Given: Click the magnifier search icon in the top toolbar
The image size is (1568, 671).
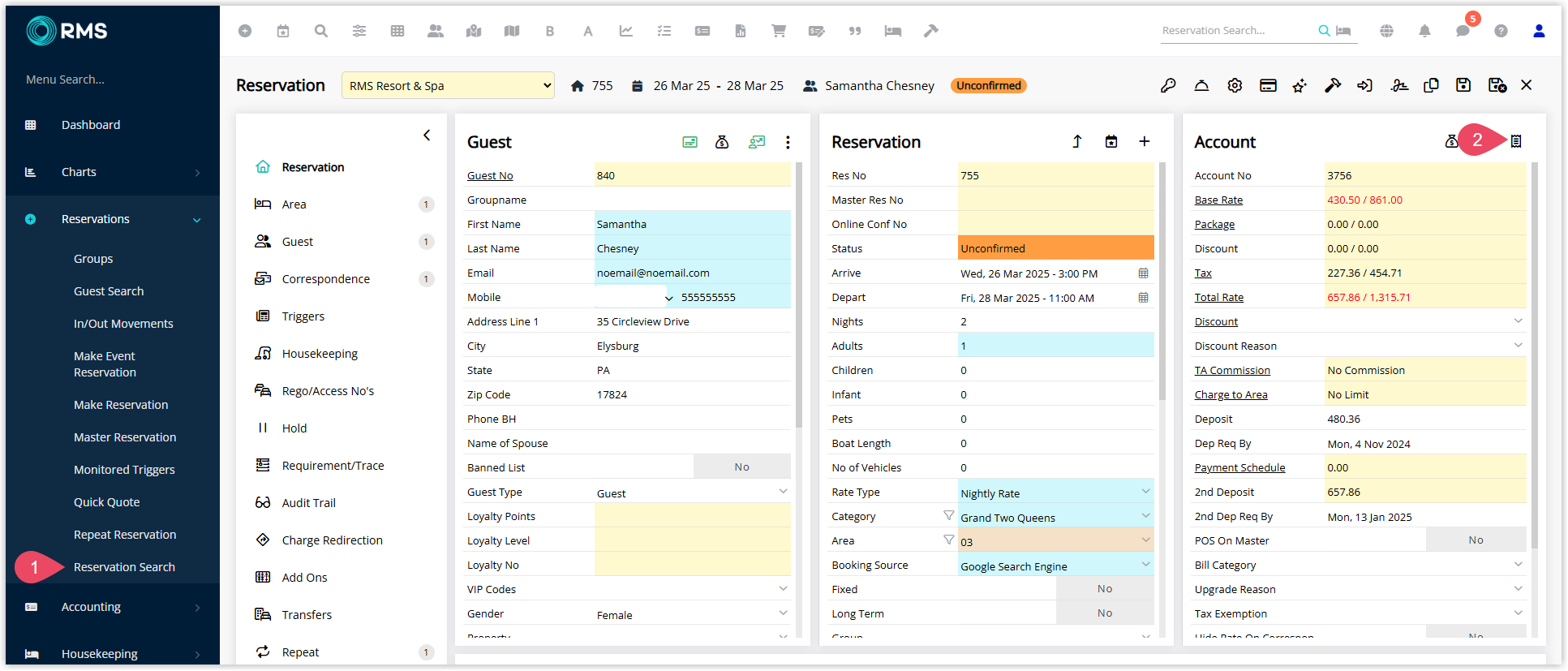Looking at the screenshot, I should pyautogui.click(x=321, y=31).
